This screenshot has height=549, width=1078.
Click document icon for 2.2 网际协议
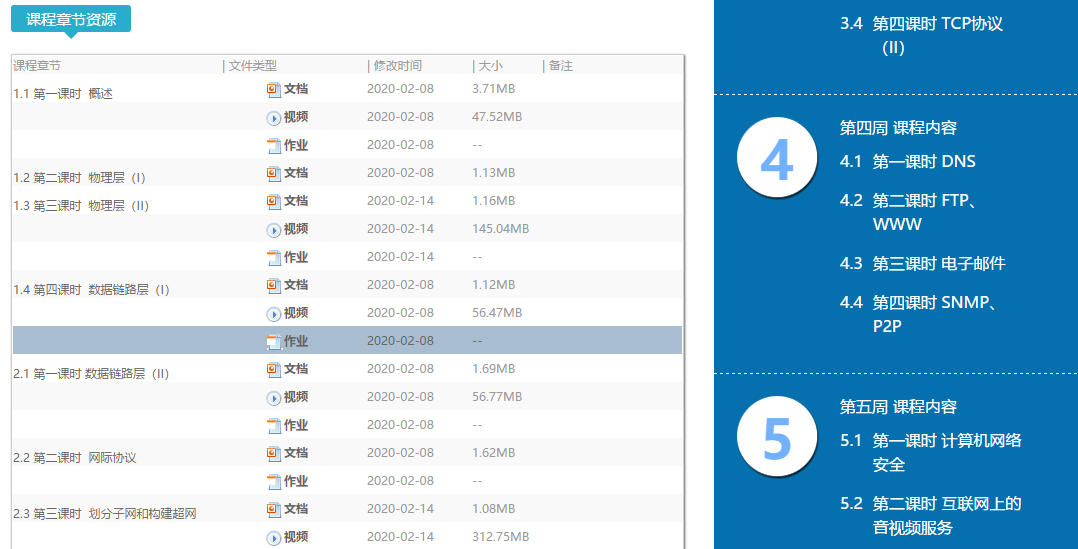point(274,453)
